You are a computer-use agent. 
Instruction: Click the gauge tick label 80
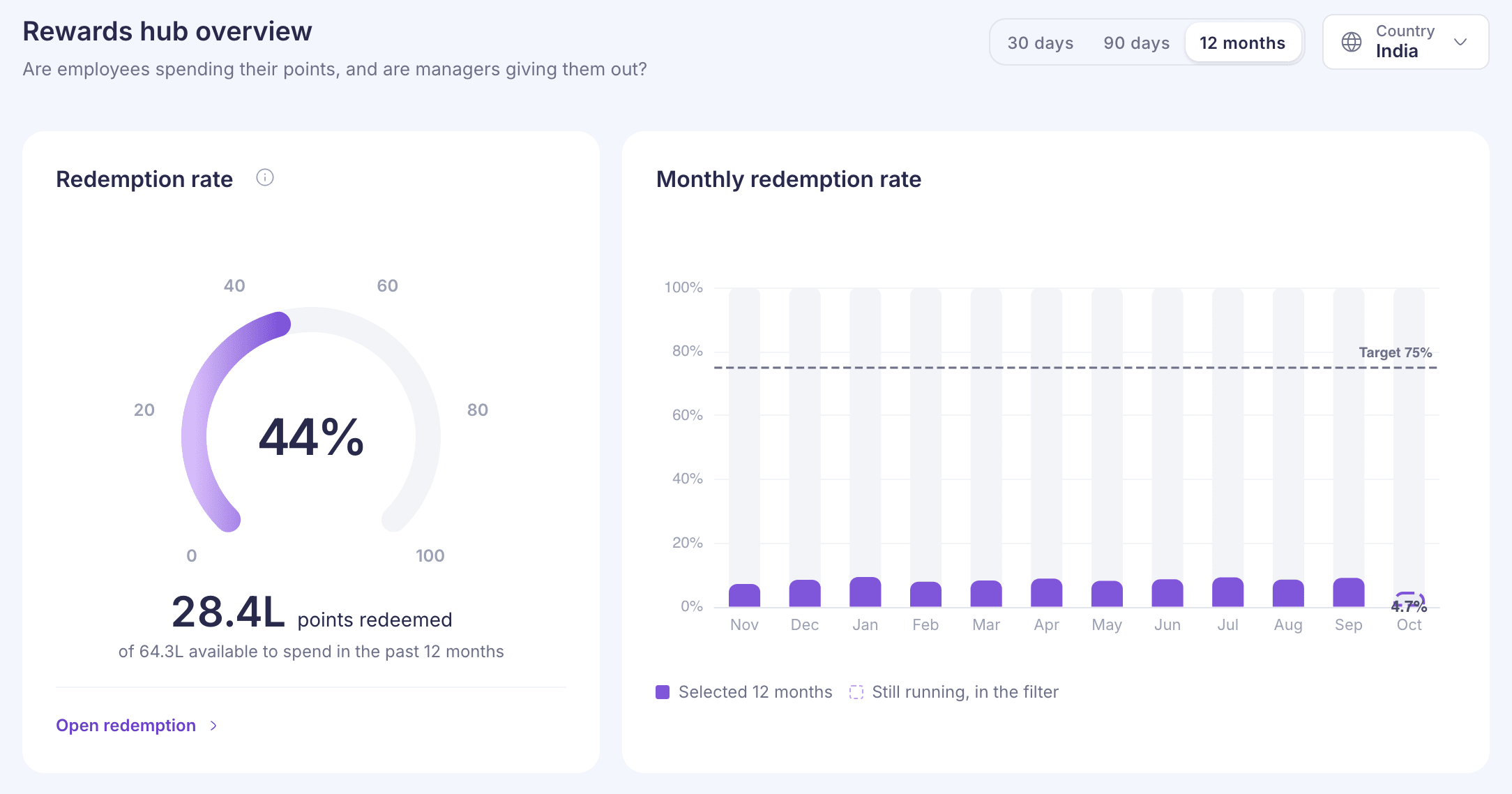(478, 410)
